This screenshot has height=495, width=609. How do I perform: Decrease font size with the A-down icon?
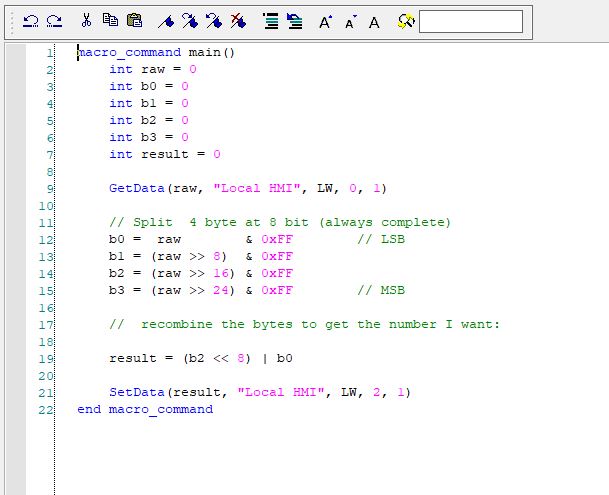(350, 21)
